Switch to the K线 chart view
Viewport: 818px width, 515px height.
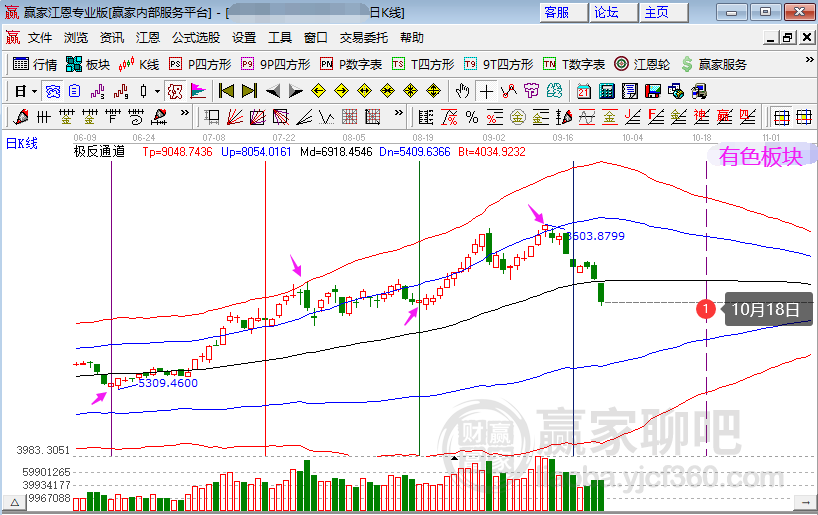coord(139,64)
